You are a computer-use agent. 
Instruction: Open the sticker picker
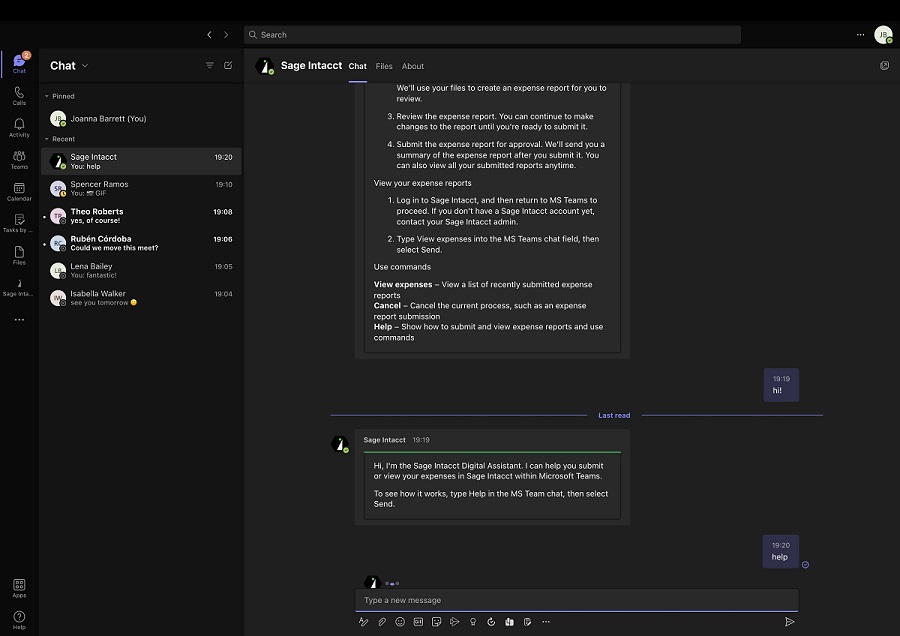click(x=436, y=622)
